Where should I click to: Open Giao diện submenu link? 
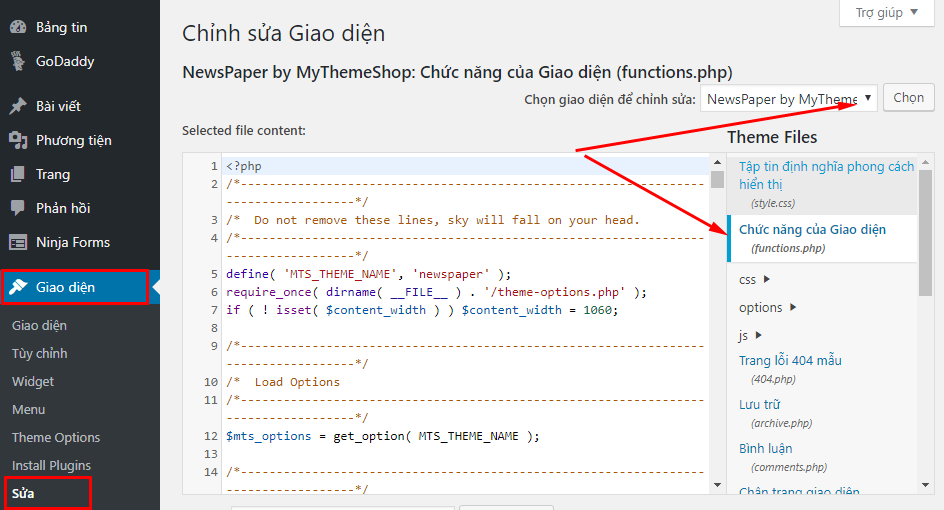(x=39, y=325)
